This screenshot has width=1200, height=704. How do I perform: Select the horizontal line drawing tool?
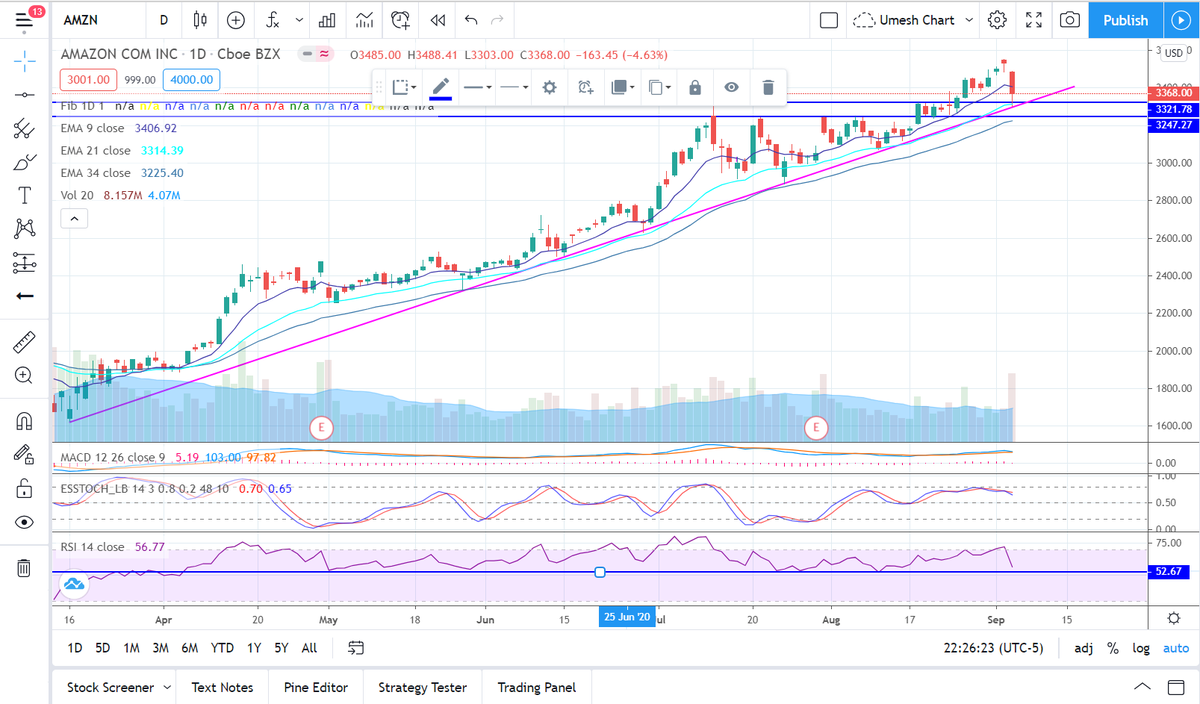[x=25, y=94]
